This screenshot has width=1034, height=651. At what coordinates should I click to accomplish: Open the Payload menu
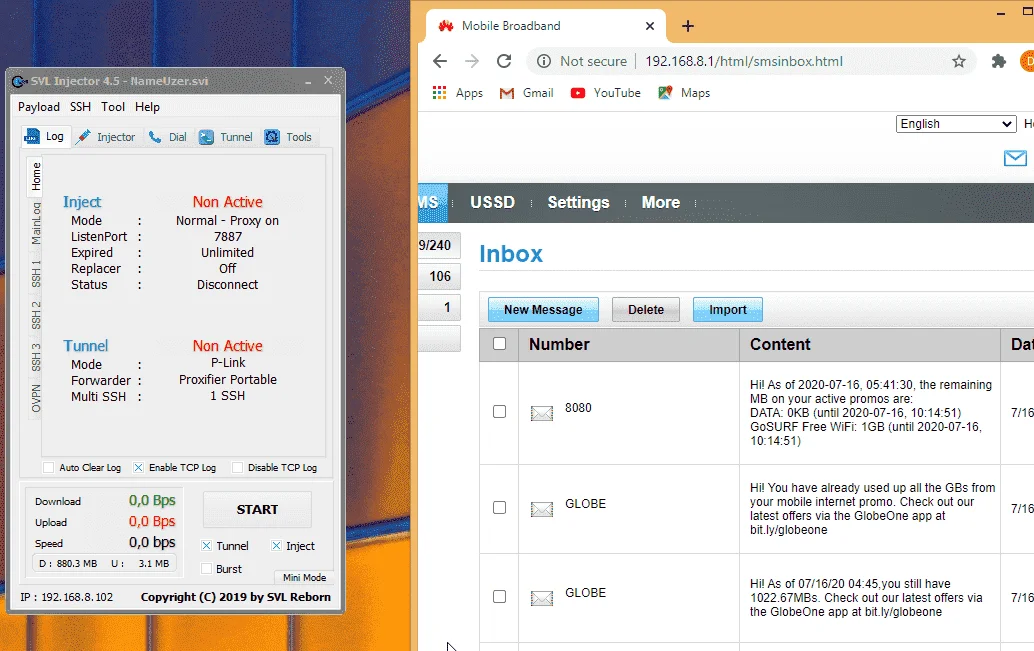[38, 107]
